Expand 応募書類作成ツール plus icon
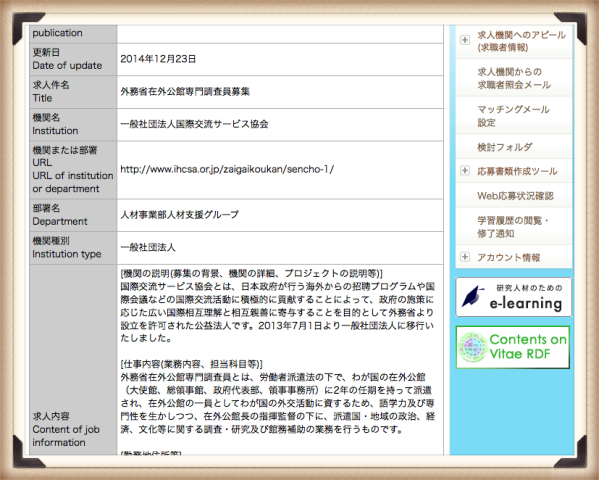 pos(465,170)
